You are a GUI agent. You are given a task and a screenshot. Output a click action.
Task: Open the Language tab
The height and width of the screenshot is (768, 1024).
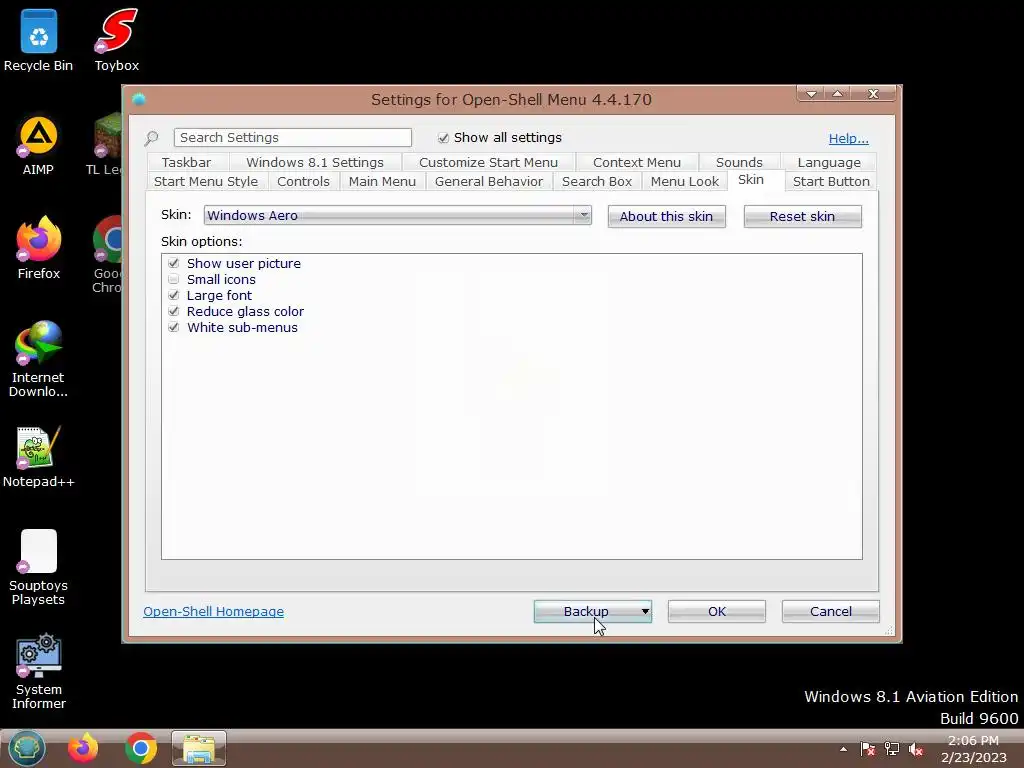coord(829,162)
